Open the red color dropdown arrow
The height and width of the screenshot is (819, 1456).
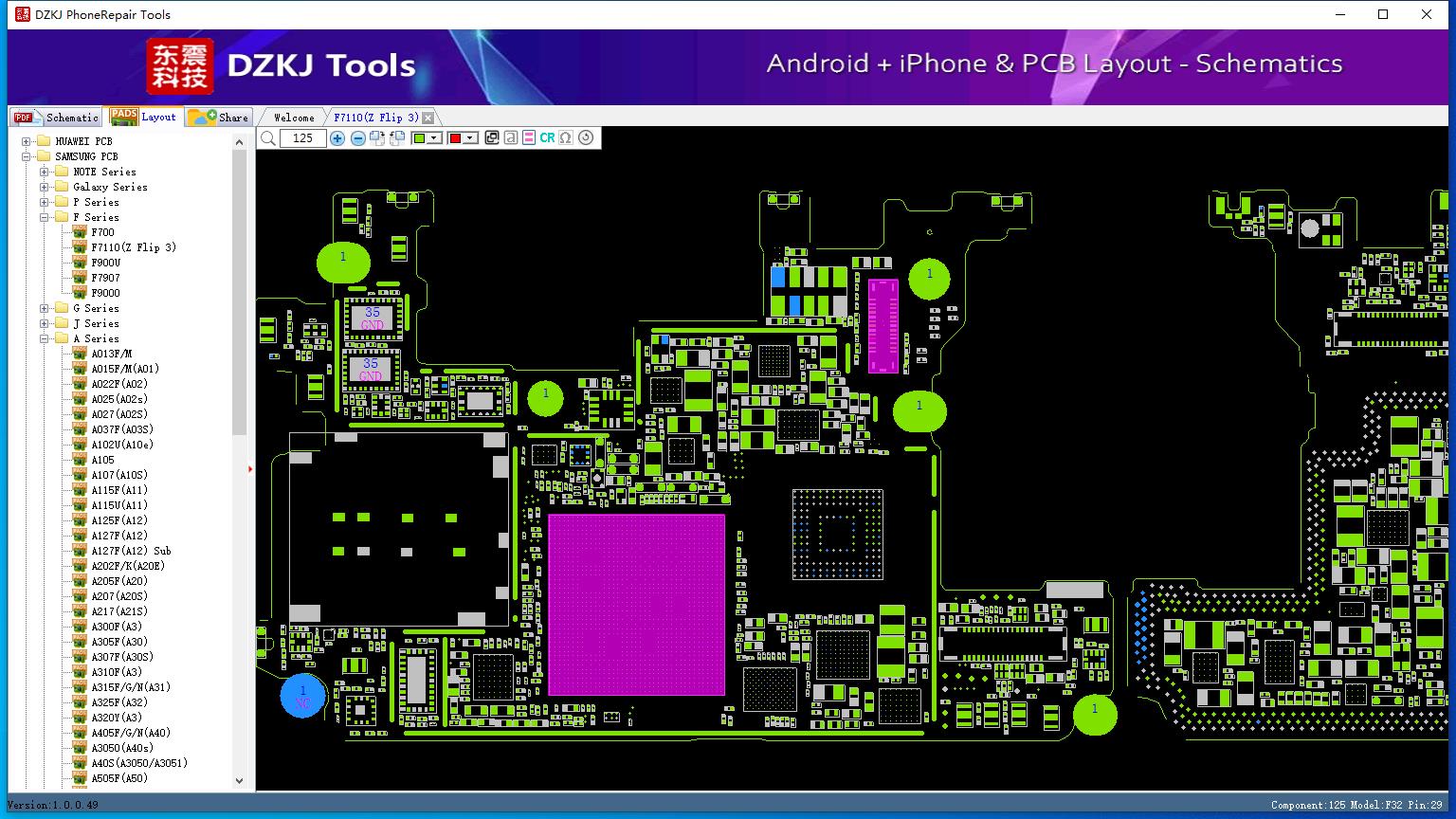pyautogui.click(x=470, y=138)
